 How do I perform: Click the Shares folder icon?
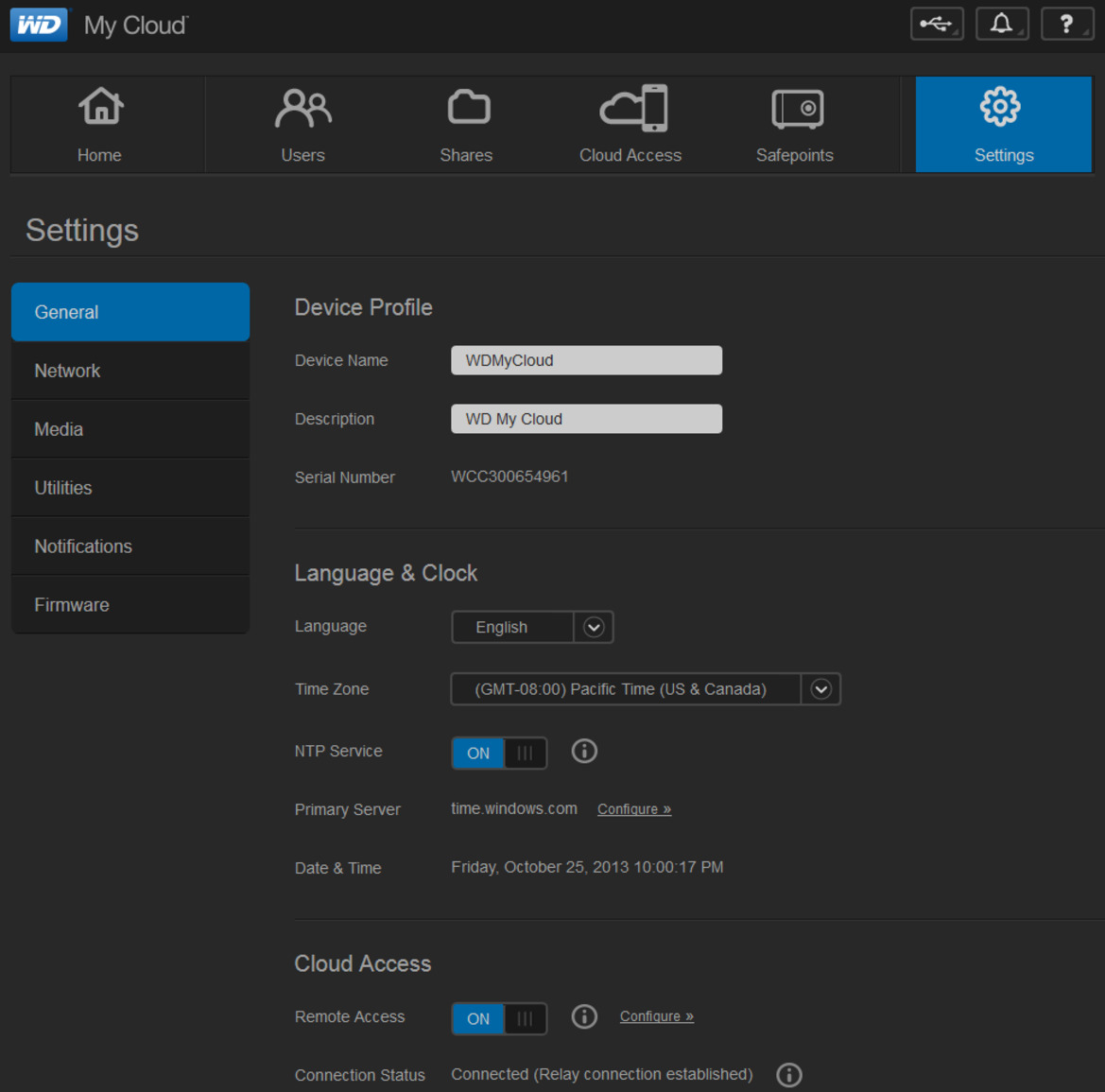click(469, 107)
